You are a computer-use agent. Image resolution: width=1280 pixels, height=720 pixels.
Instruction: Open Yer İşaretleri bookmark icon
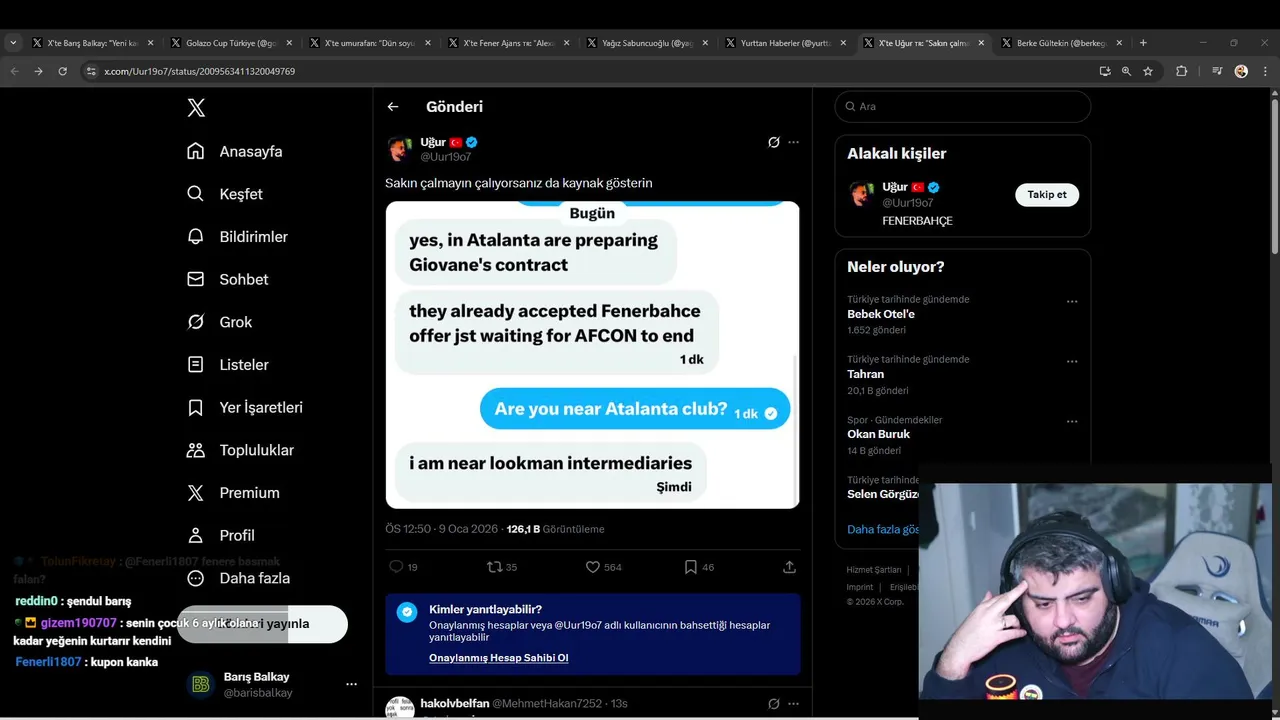(196, 407)
